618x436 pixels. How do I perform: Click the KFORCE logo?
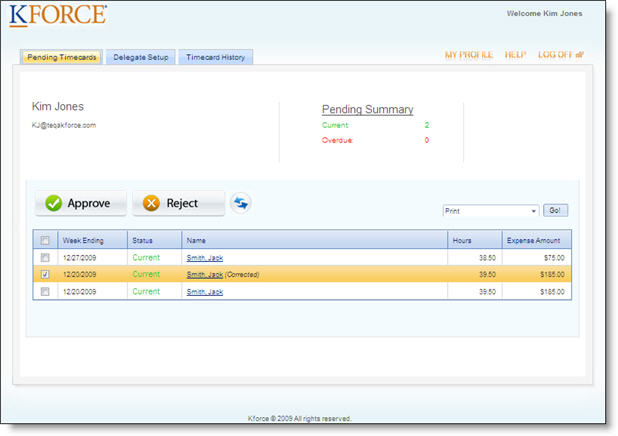pos(58,16)
